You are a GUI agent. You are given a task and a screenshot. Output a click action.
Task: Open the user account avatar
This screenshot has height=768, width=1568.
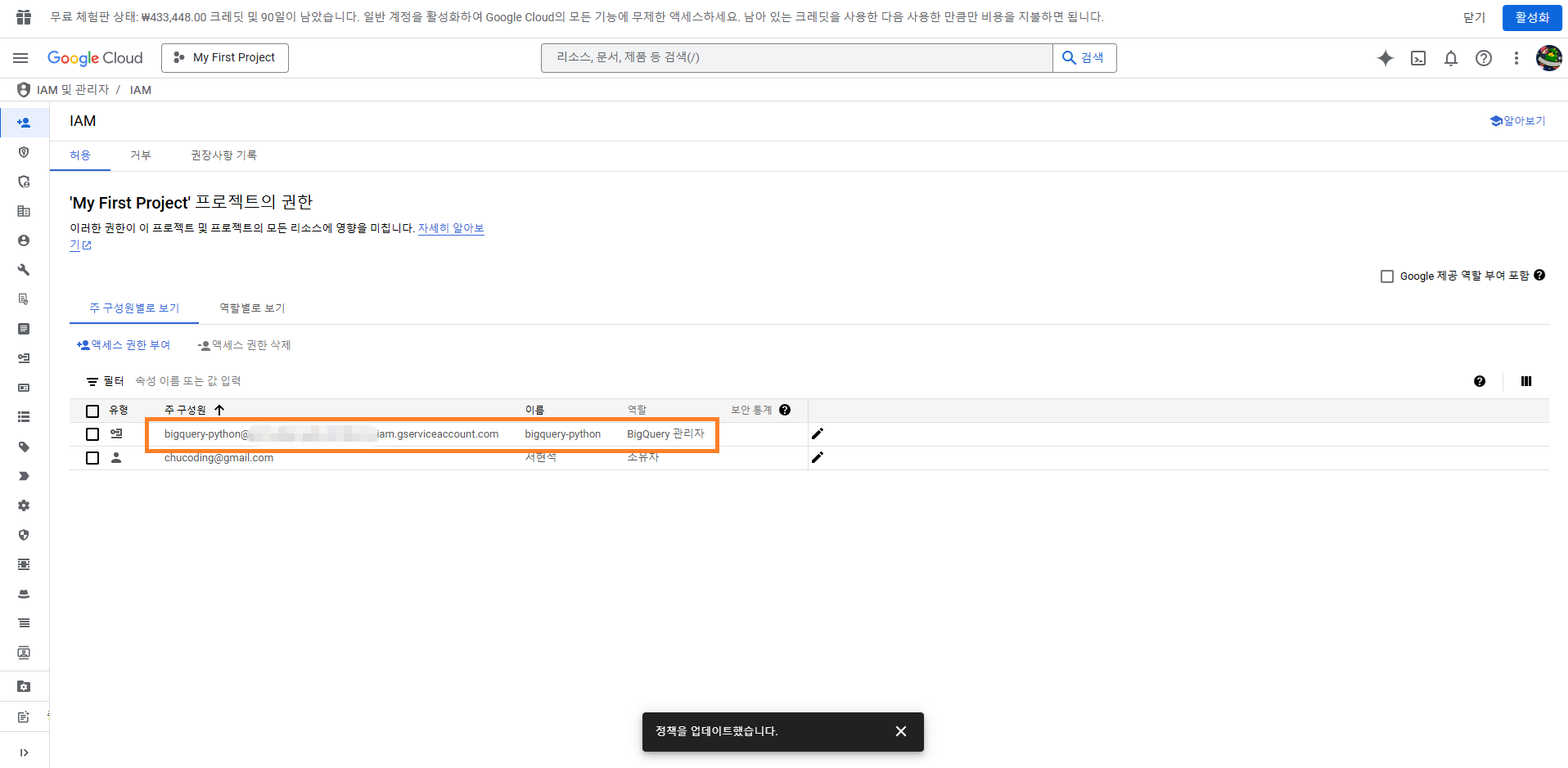pyautogui.click(x=1549, y=58)
